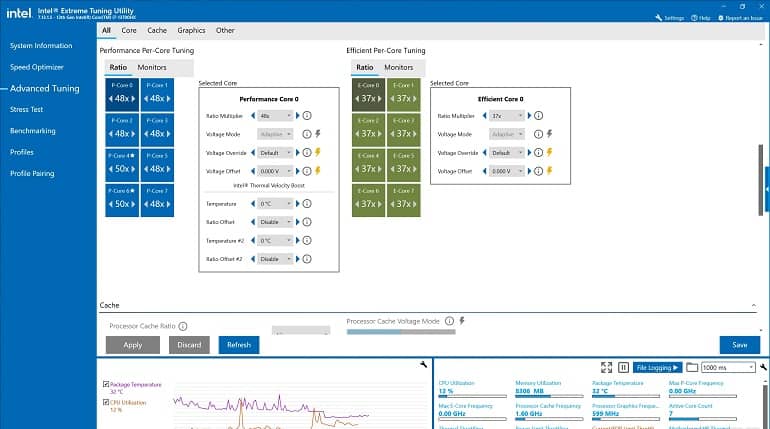Open graph settings wrench icon
This screenshot has width=770, height=429.
(423, 364)
